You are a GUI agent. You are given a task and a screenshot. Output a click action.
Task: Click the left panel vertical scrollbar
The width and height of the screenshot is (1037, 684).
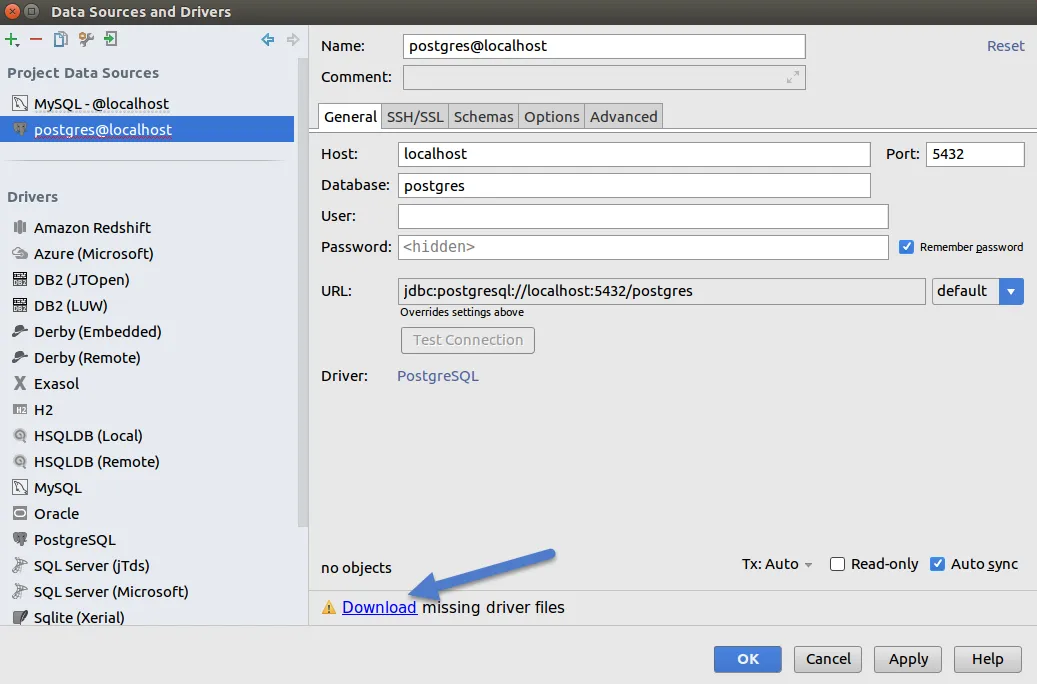[303, 291]
